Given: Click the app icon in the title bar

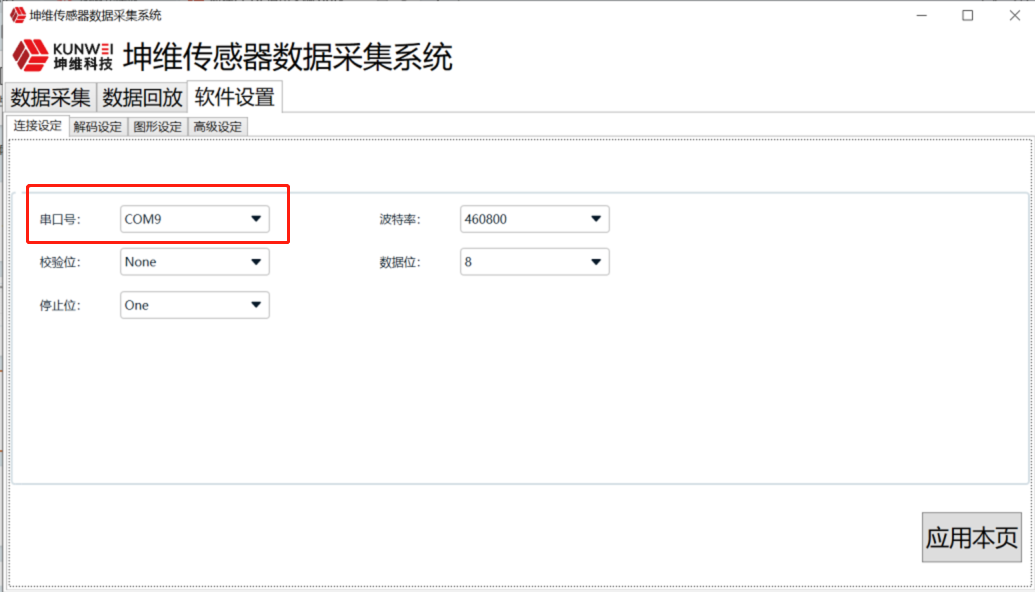Looking at the screenshot, I should 17,15.
